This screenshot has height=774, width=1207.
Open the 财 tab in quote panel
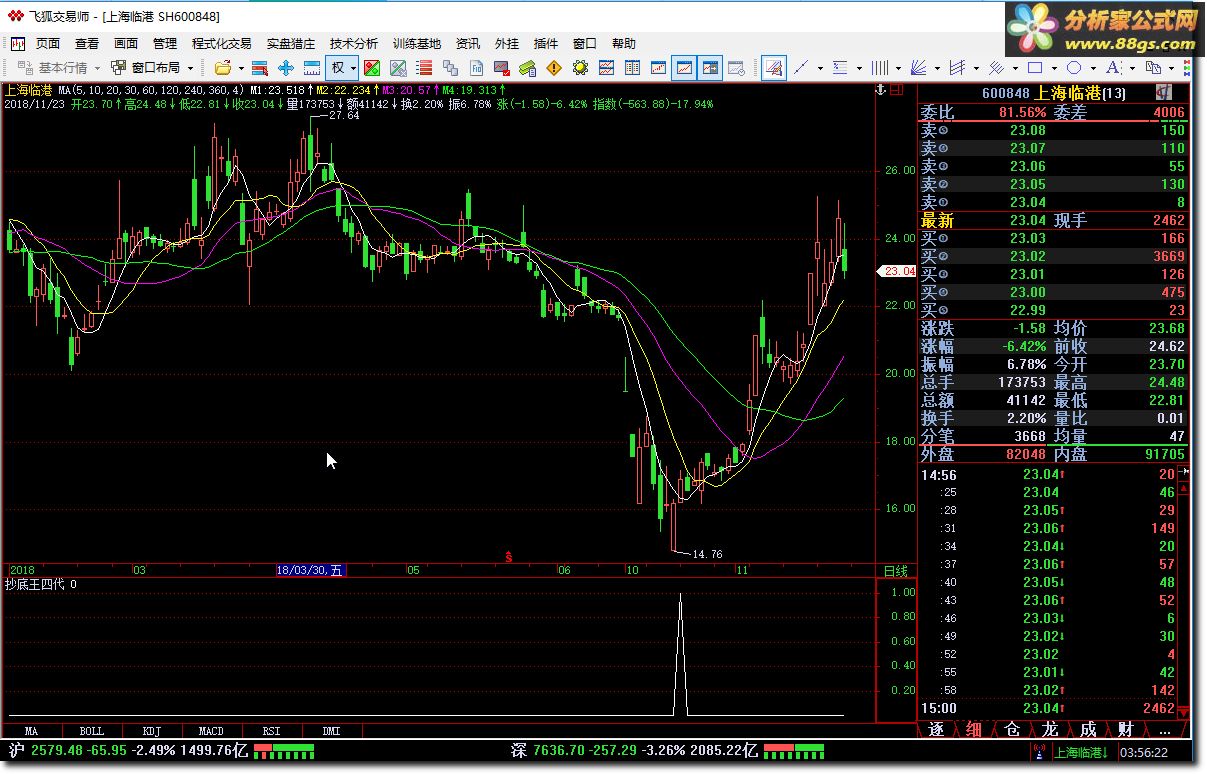[x=1126, y=730]
